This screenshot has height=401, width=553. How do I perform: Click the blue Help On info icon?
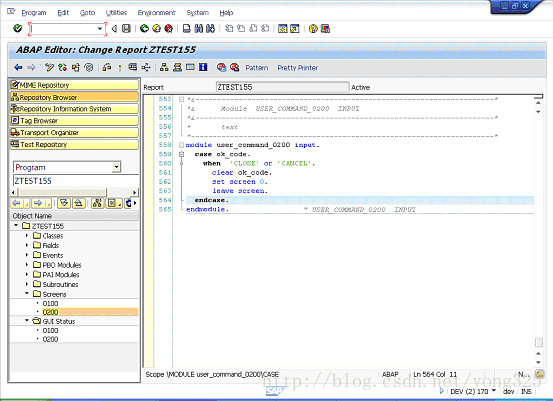click(x=203, y=67)
